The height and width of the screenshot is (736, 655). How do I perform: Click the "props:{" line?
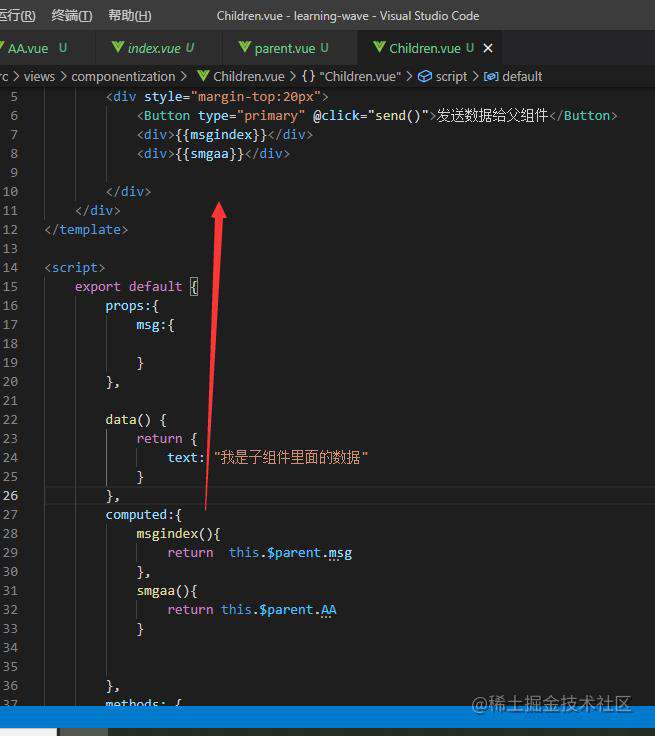[132, 306]
